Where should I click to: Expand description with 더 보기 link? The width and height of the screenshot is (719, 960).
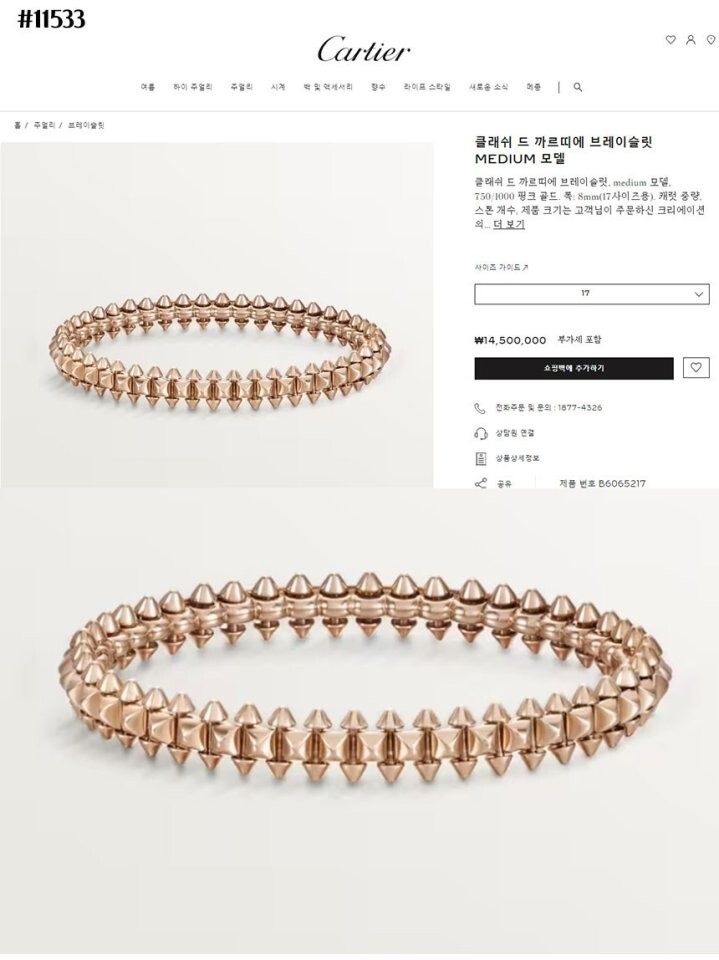[509, 224]
